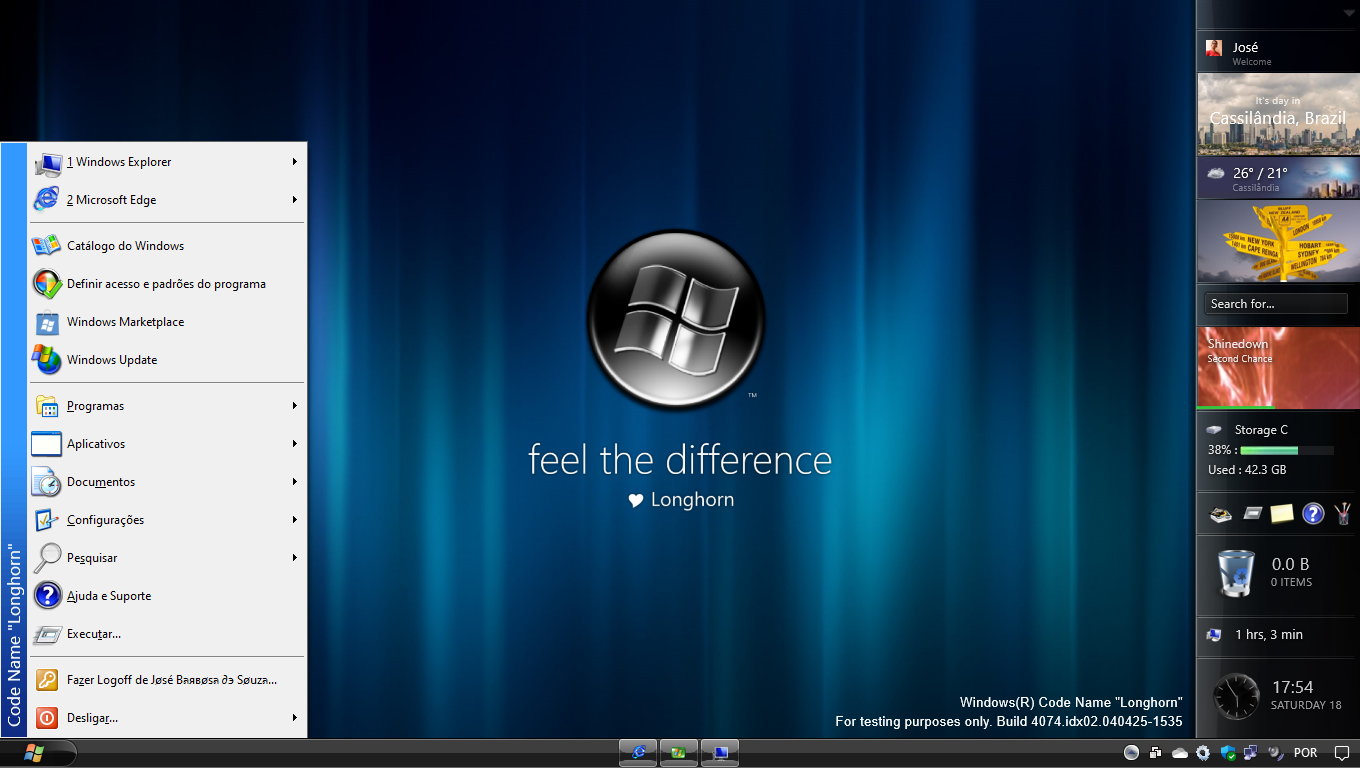Click the OneDrive cloud tray icon
The height and width of the screenshot is (768, 1360).
click(x=1179, y=753)
